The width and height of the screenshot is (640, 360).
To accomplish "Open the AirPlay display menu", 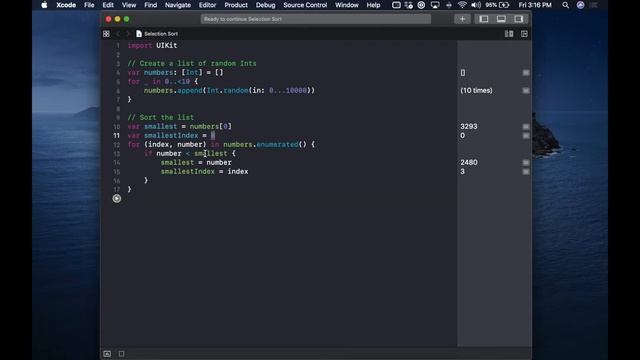I will pyautogui.click(x=435, y=5).
